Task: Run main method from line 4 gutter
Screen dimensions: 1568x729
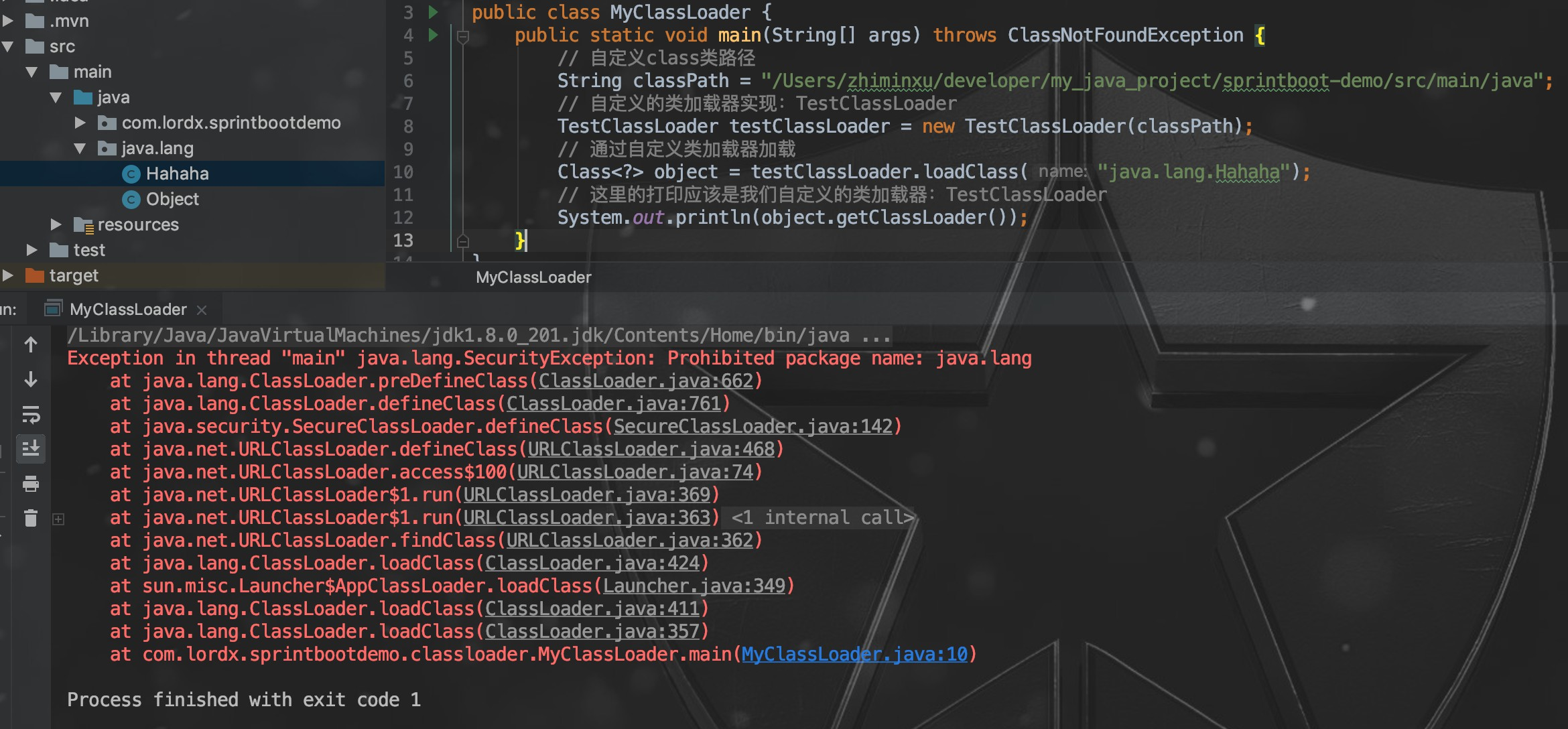Action: tap(434, 35)
